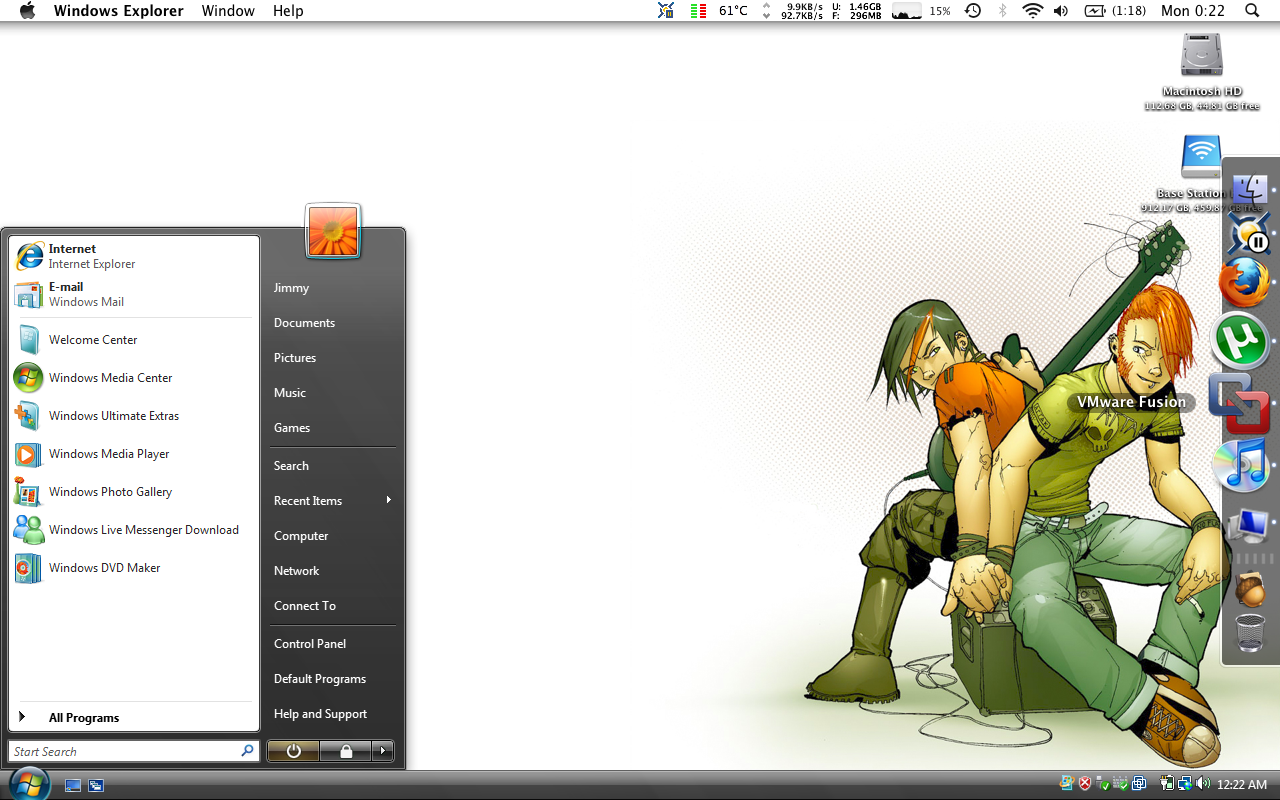
Task: Expand All Programs list
Action: pos(134,718)
